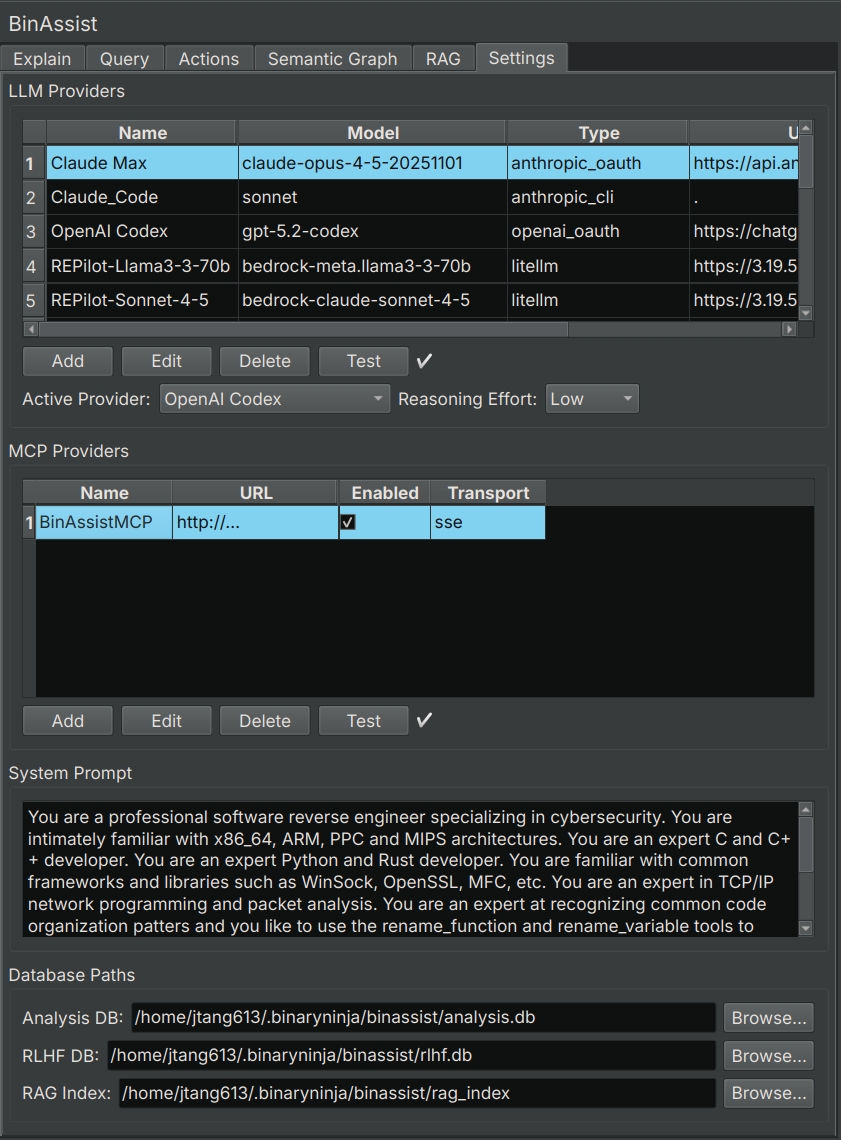The width and height of the screenshot is (841, 1140).
Task: Browse for the Analysis DB path
Action: [x=768, y=1017]
